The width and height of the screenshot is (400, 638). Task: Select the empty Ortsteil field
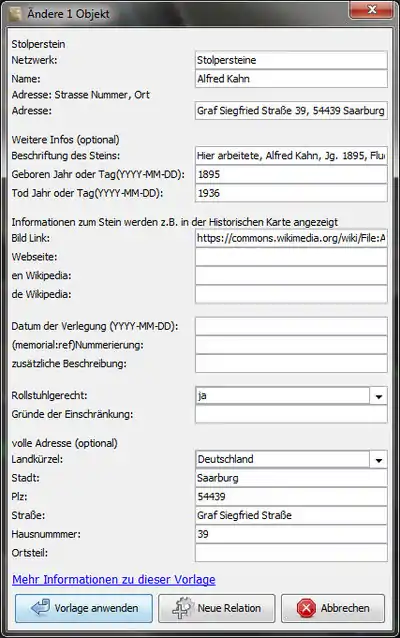click(x=291, y=553)
